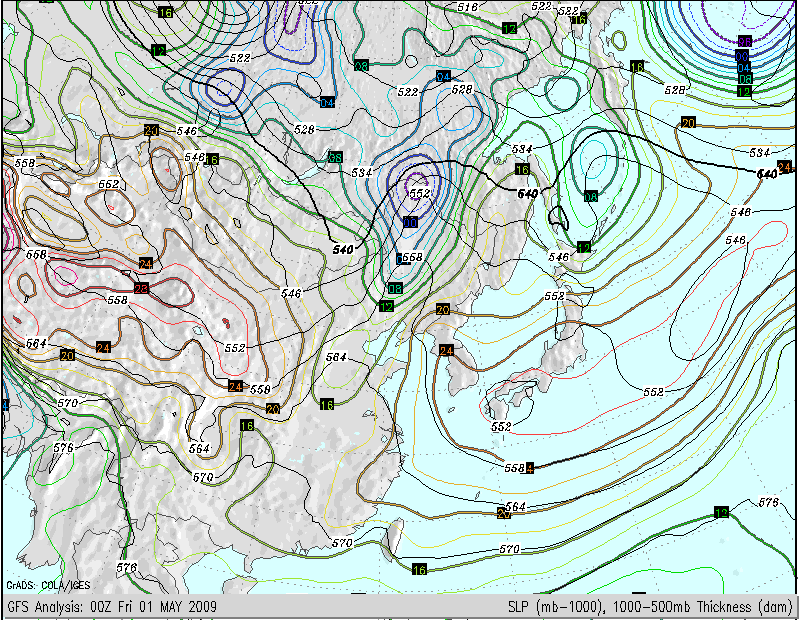
Task: Click the GFS Analysis date caption text
Action: point(112,607)
